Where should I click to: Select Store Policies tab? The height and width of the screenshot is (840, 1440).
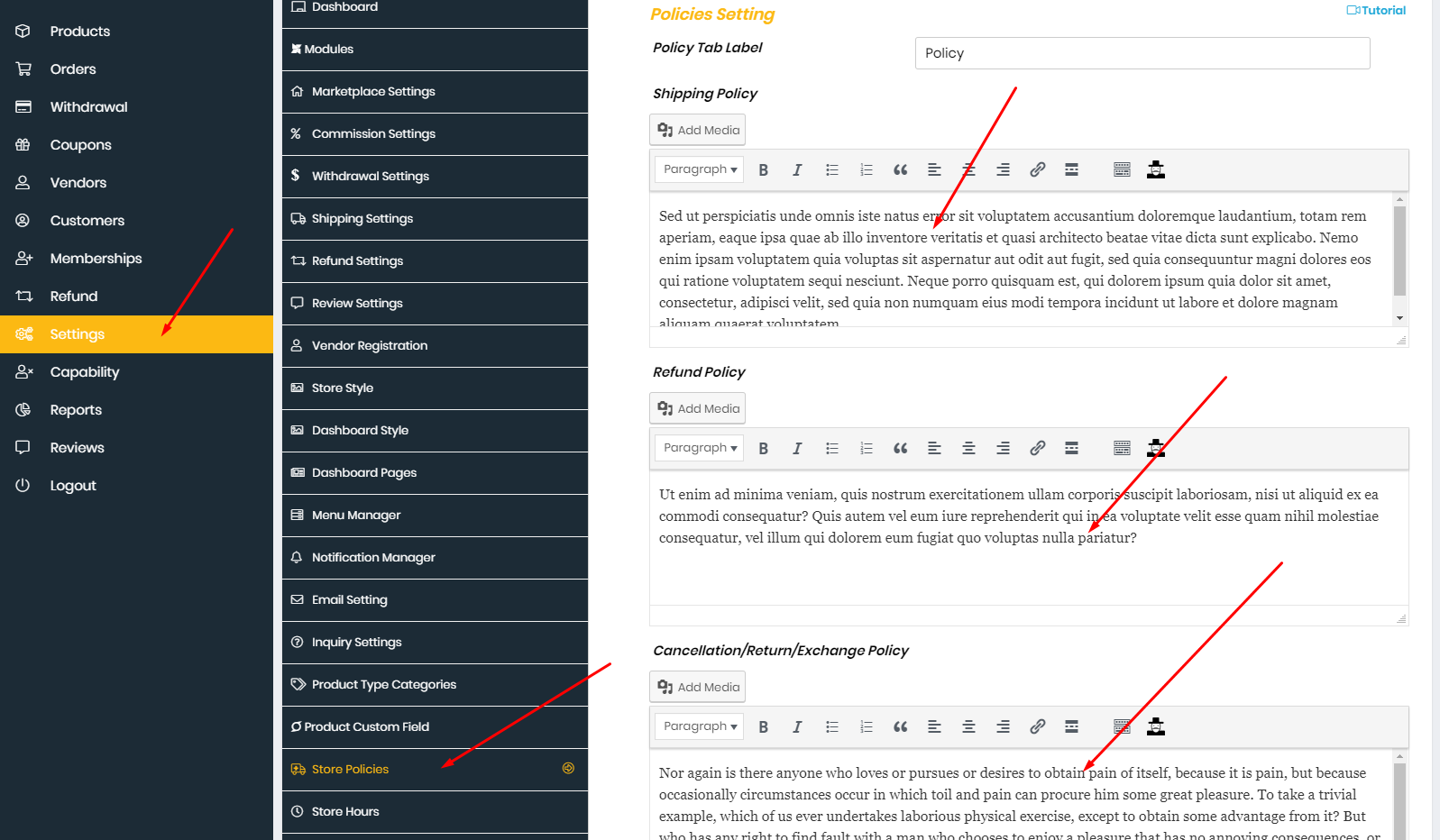[435, 769]
